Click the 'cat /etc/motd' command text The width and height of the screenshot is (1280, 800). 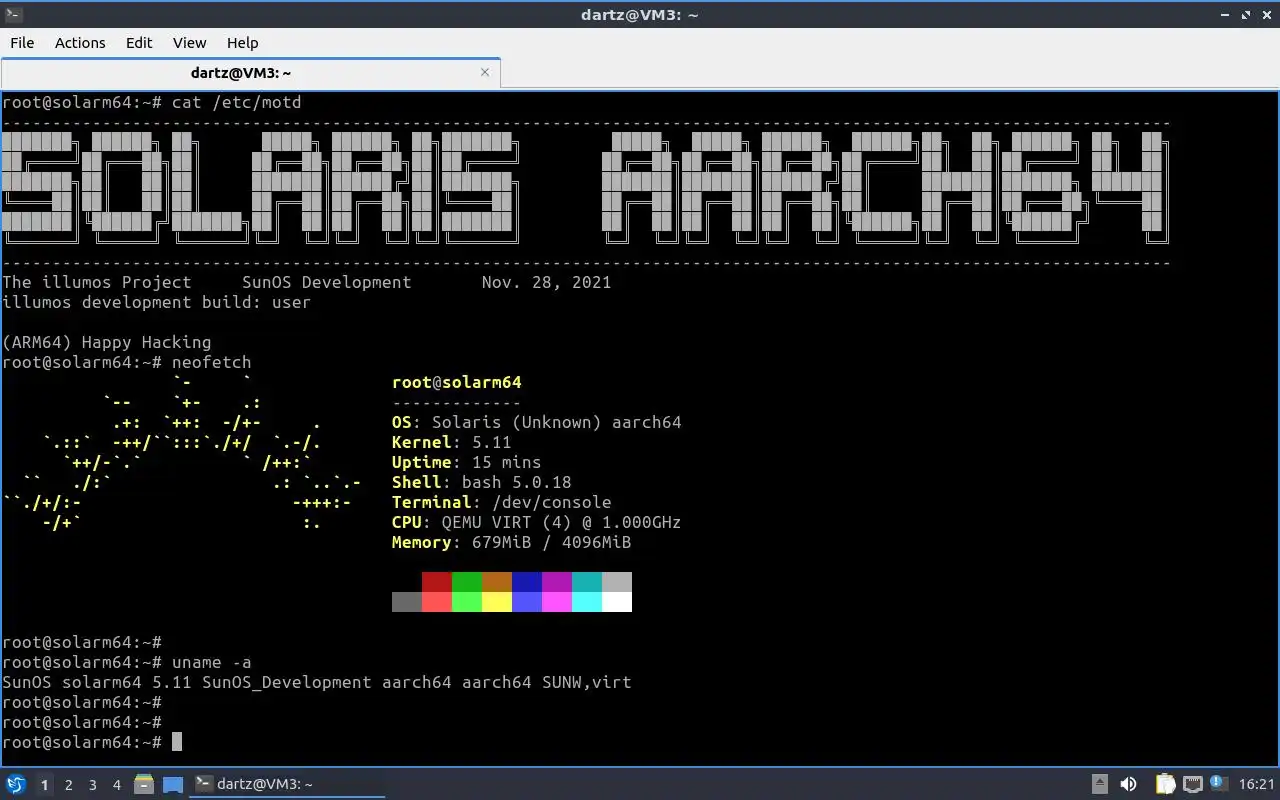tap(236, 102)
